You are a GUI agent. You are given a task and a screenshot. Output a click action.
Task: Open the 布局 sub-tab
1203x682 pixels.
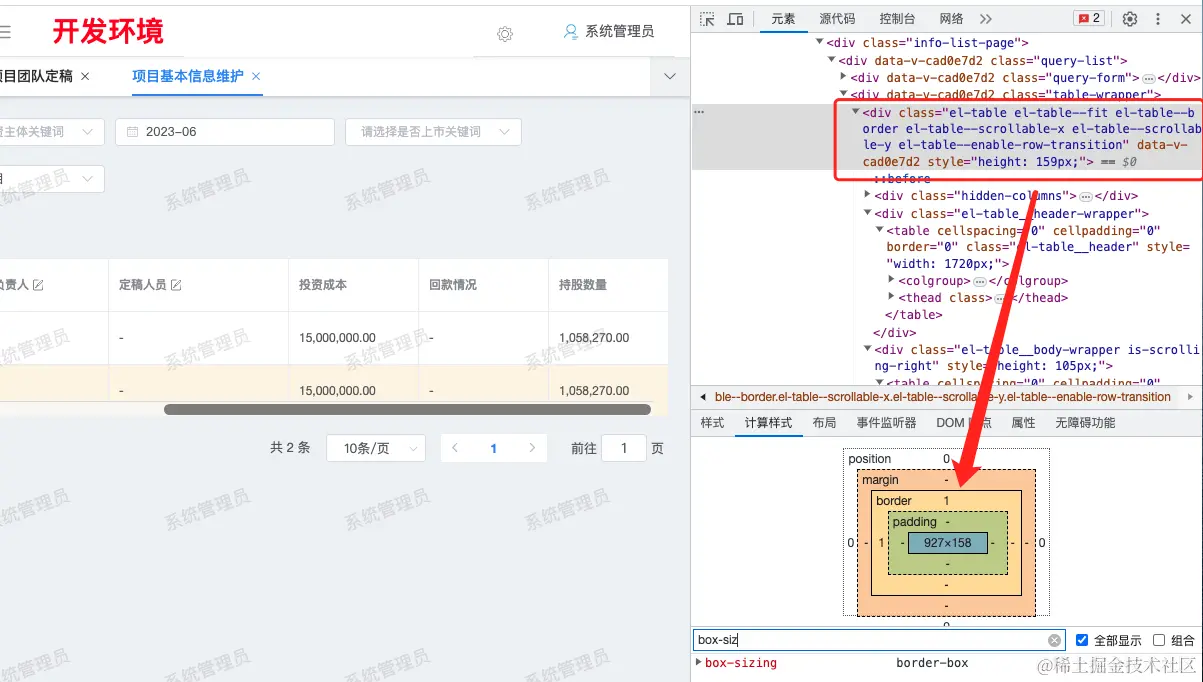[824, 423]
